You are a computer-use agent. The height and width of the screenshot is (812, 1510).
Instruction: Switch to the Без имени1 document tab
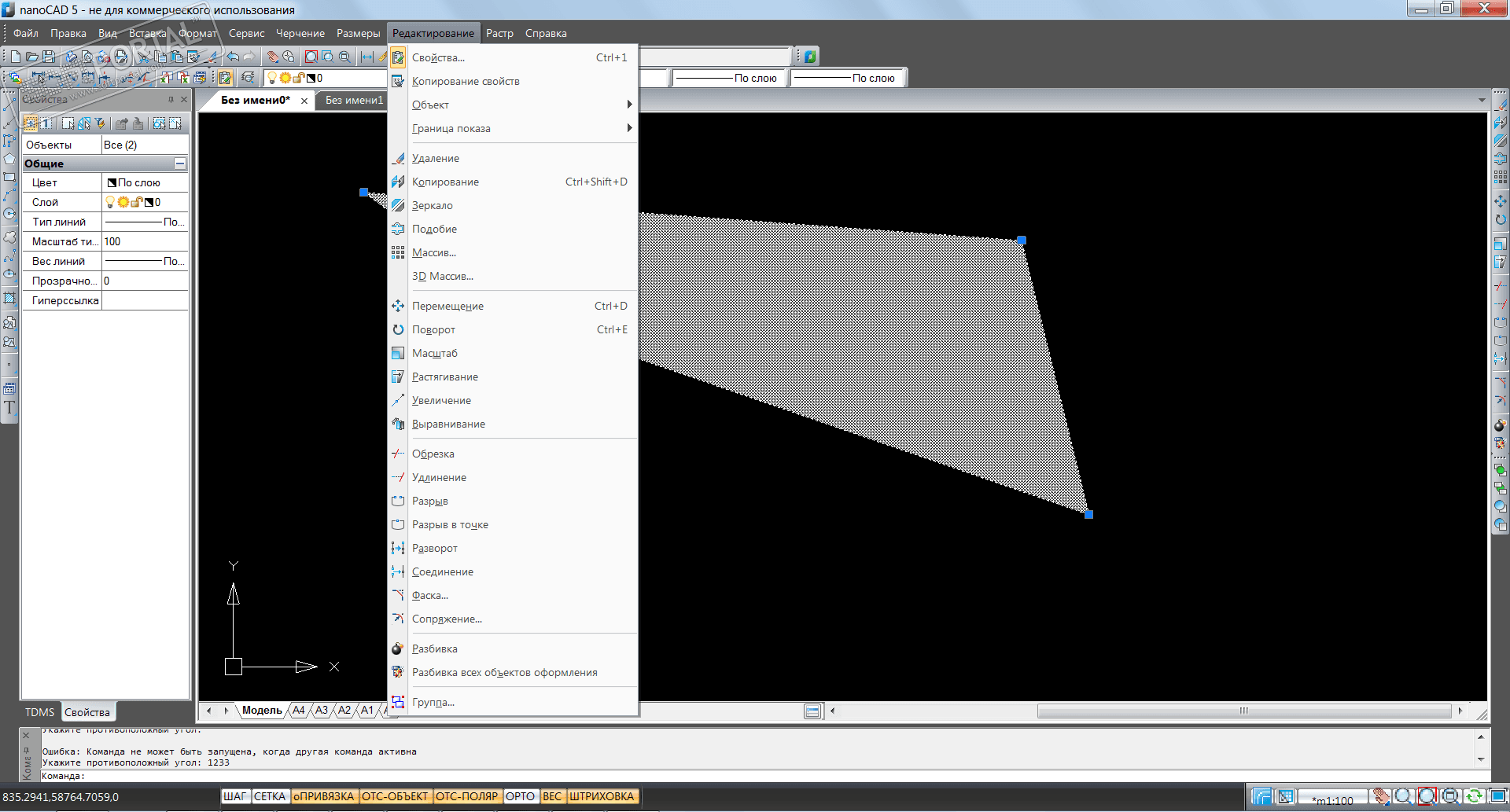point(354,100)
